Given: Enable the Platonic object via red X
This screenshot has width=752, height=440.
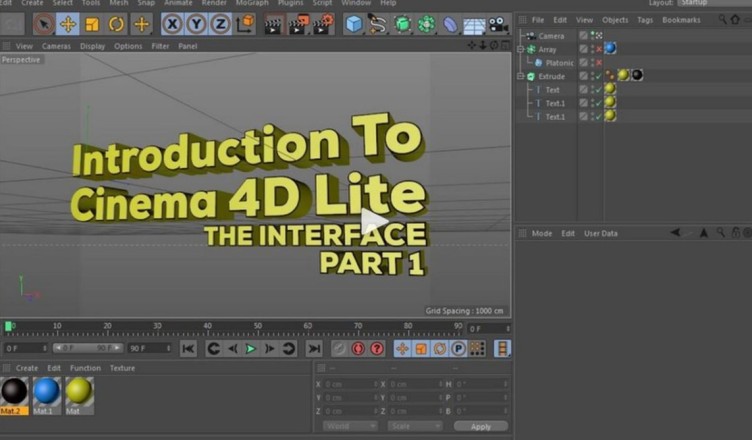Looking at the screenshot, I should pos(599,62).
